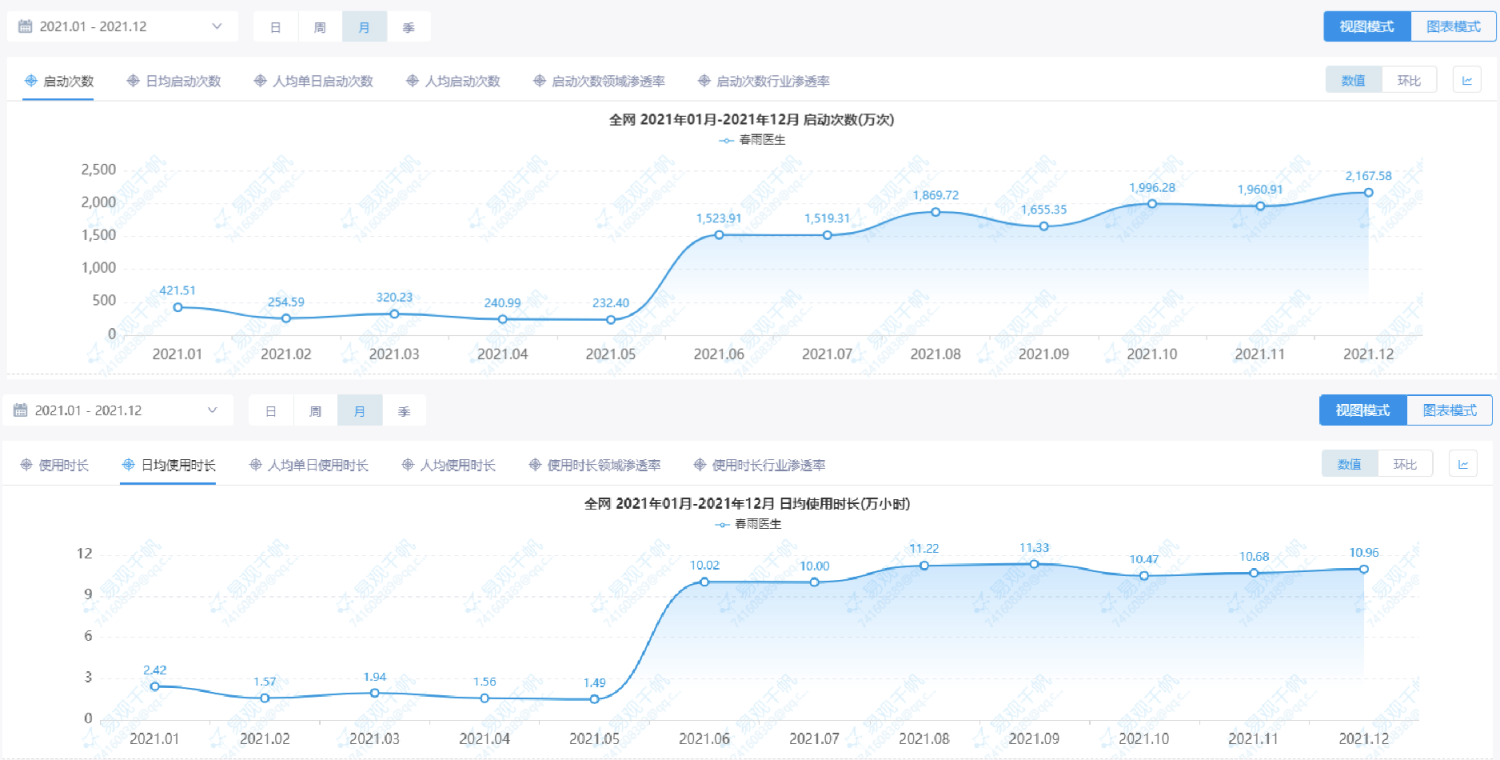Image resolution: width=1500 pixels, height=760 pixels.
Task: Select 周 granularity in upper toolbar
Action: 320,27
